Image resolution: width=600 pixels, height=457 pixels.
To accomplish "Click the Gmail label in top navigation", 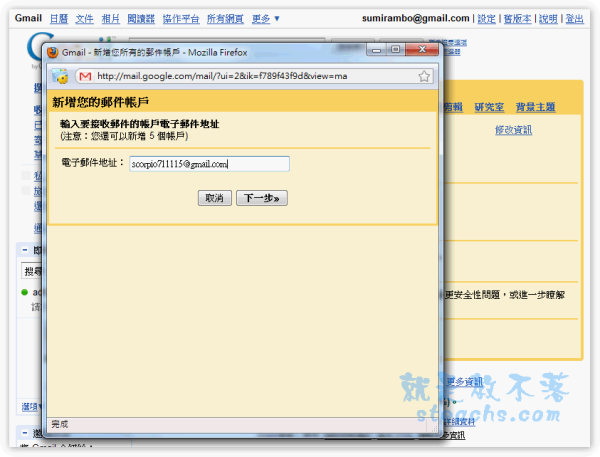I will [x=28, y=18].
